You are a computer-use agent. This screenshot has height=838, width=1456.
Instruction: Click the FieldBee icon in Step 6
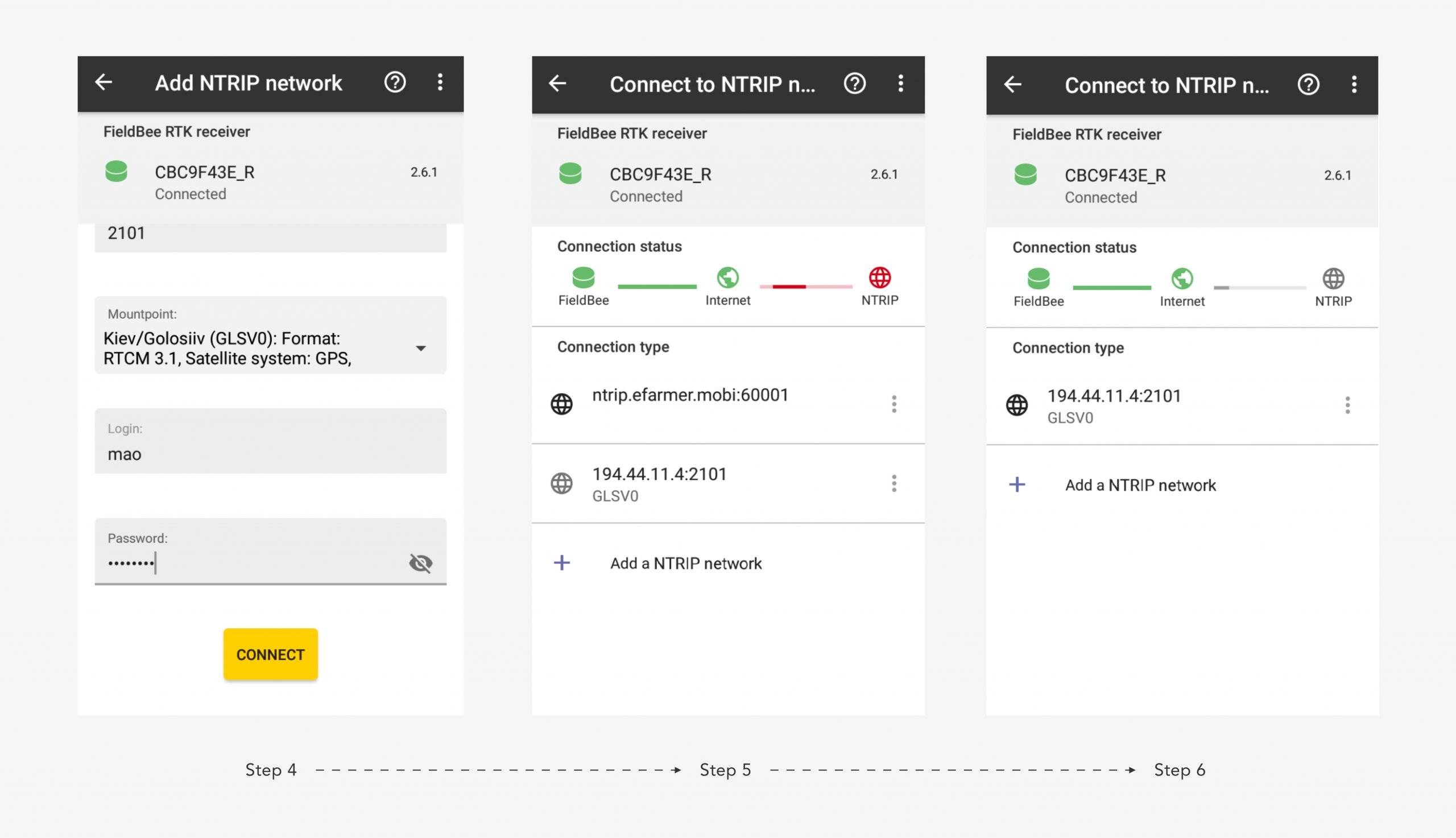(x=1039, y=279)
